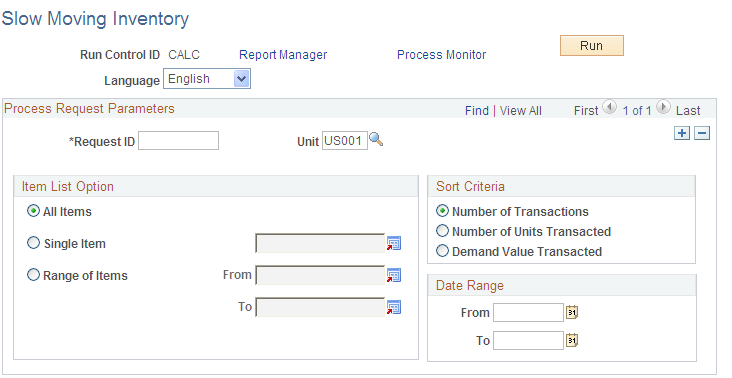Screen dimensions: 732x378
Task: Click the Unit field containing US001
Action: 345,140
